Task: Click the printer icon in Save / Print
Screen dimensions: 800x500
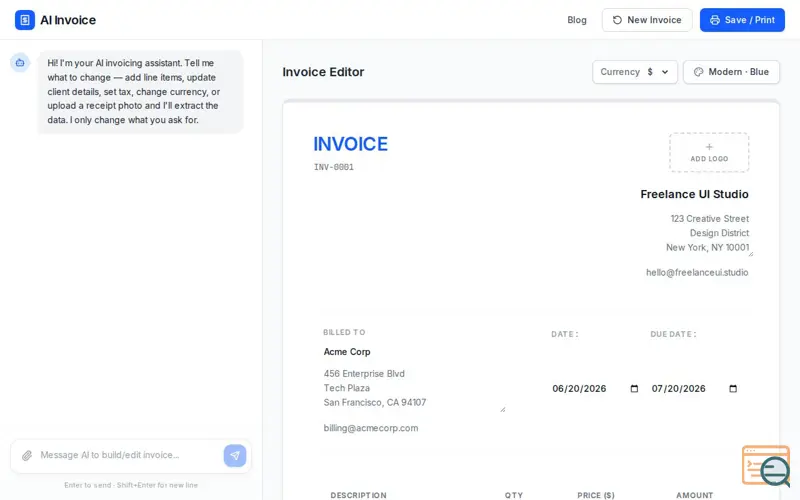Action: coord(715,20)
